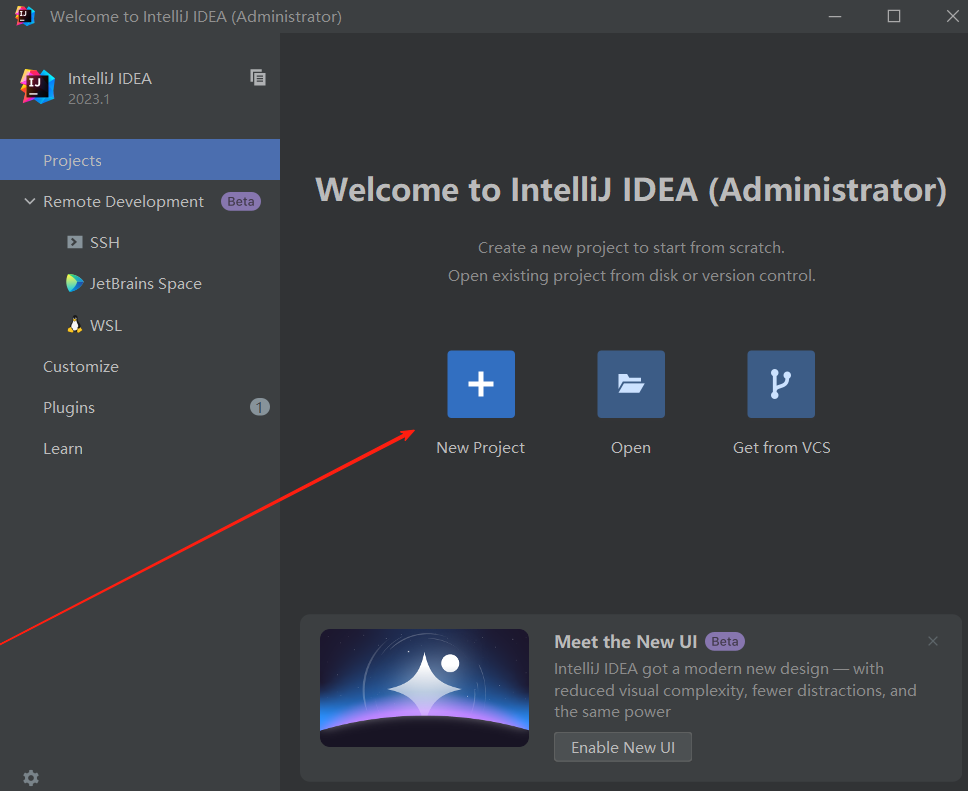Collapse the Remote Development section
968x791 pixels.
30,201
